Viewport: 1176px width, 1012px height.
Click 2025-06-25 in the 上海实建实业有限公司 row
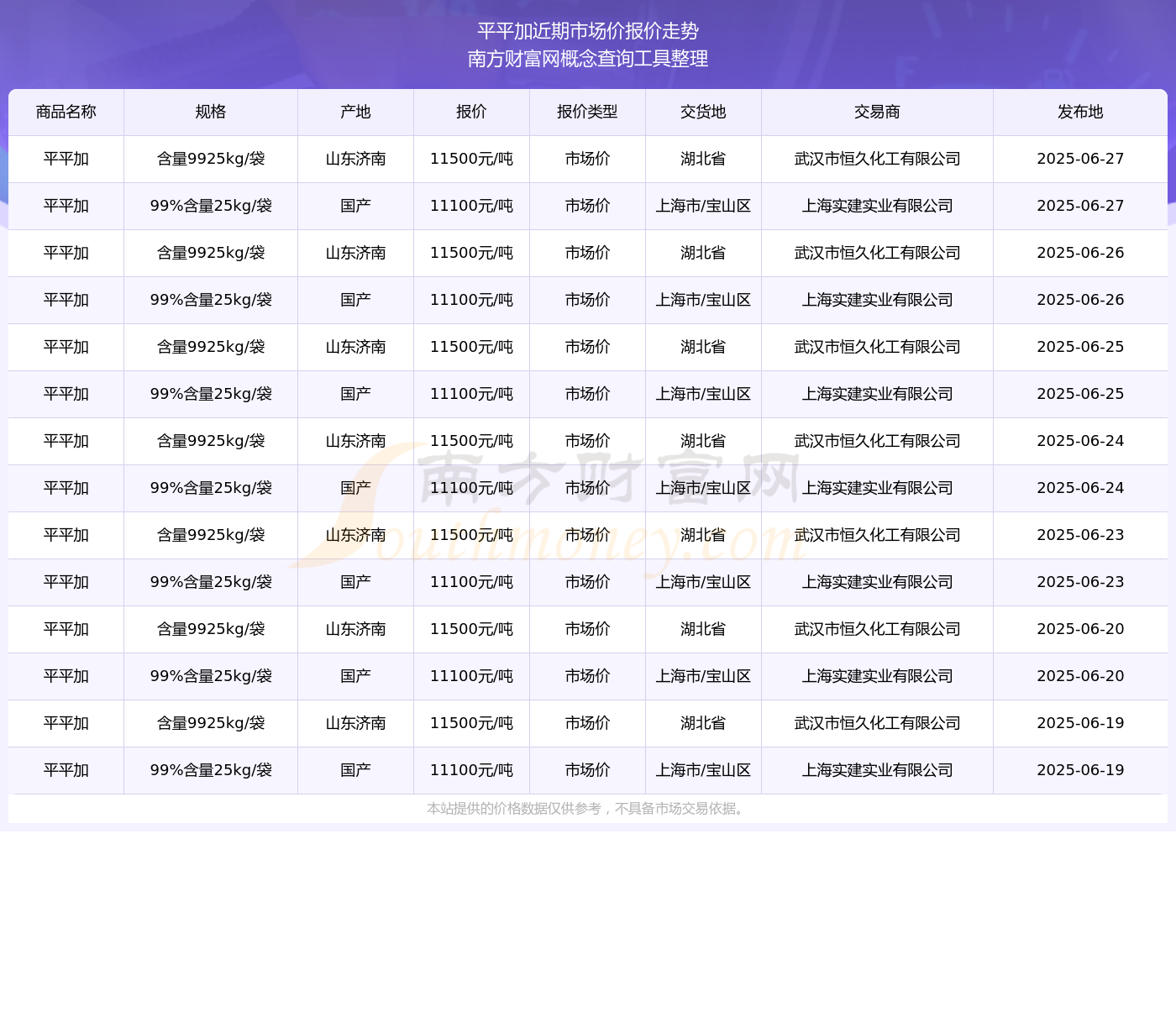click(1081, 394)
